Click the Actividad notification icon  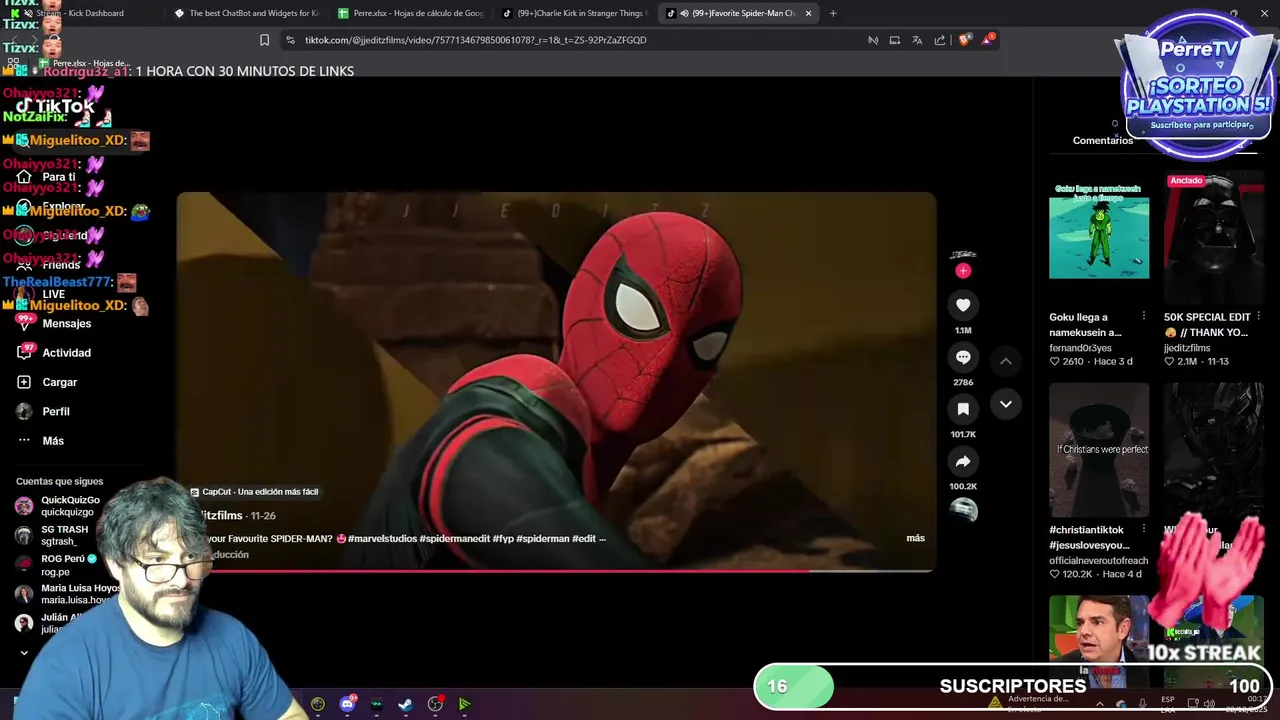[x=24, y=352]
